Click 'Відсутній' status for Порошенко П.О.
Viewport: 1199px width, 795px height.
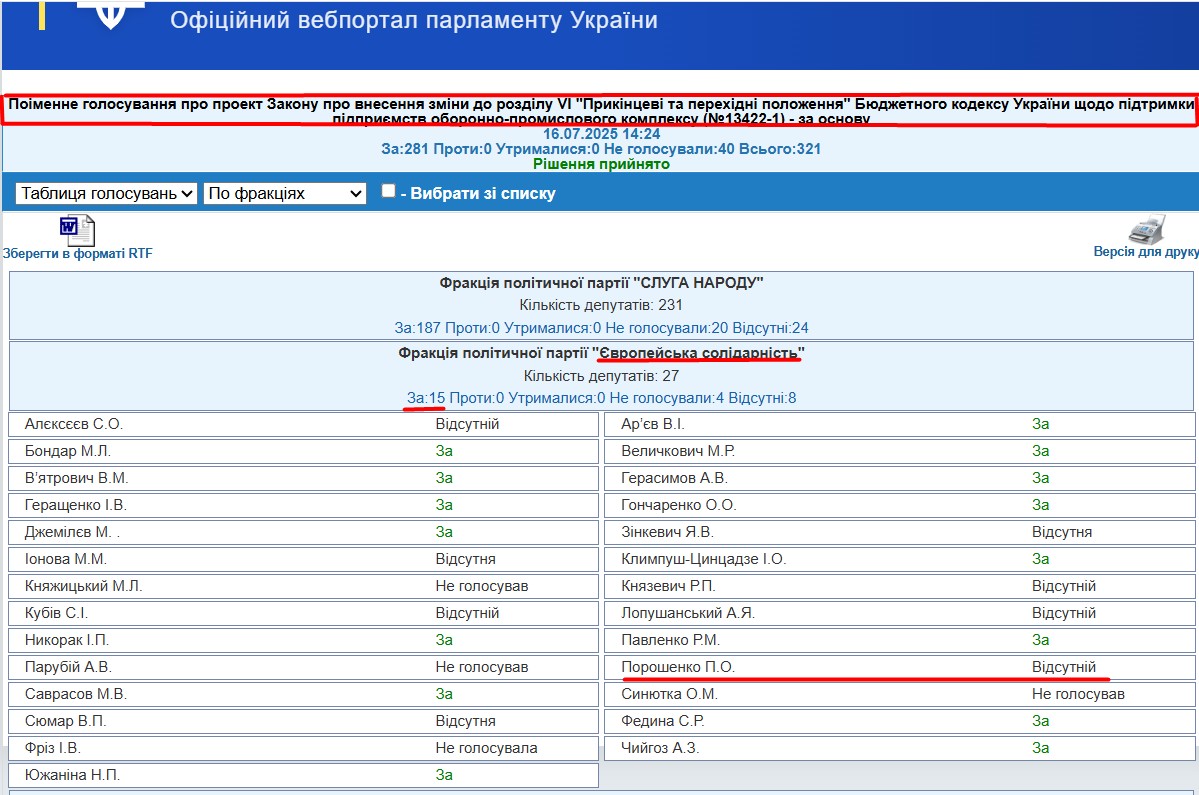[x=1064, y=667]
